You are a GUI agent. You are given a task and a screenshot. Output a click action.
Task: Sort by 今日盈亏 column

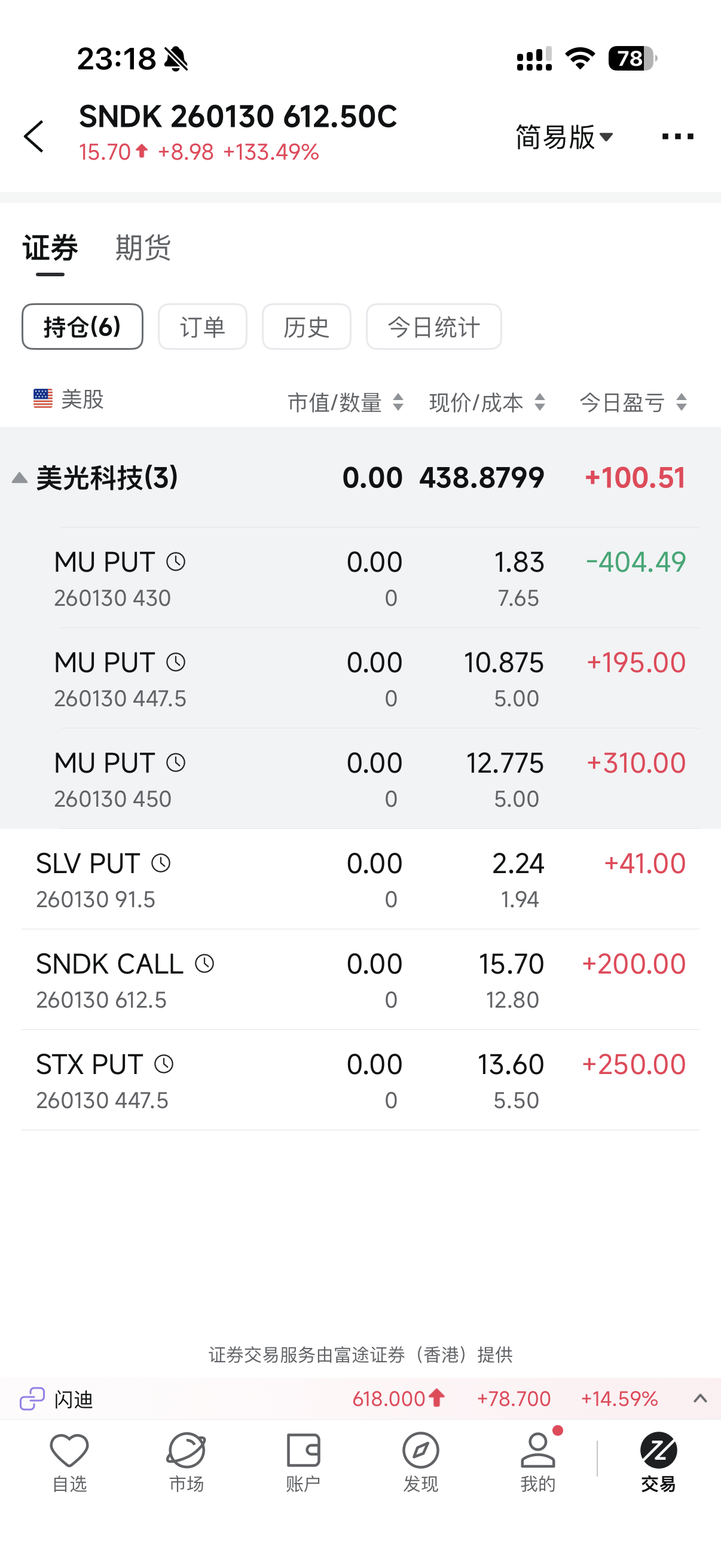coord(633,402)
